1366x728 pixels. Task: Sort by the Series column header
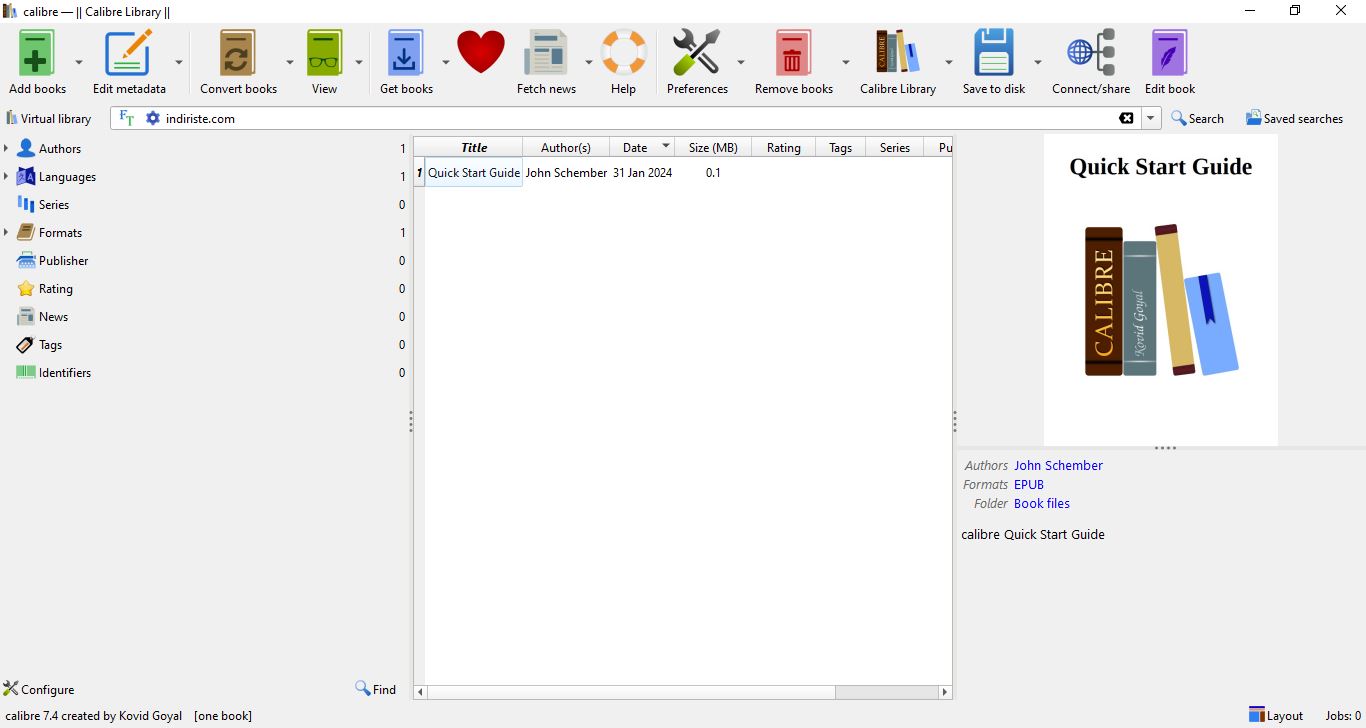[x=895, y=147]
